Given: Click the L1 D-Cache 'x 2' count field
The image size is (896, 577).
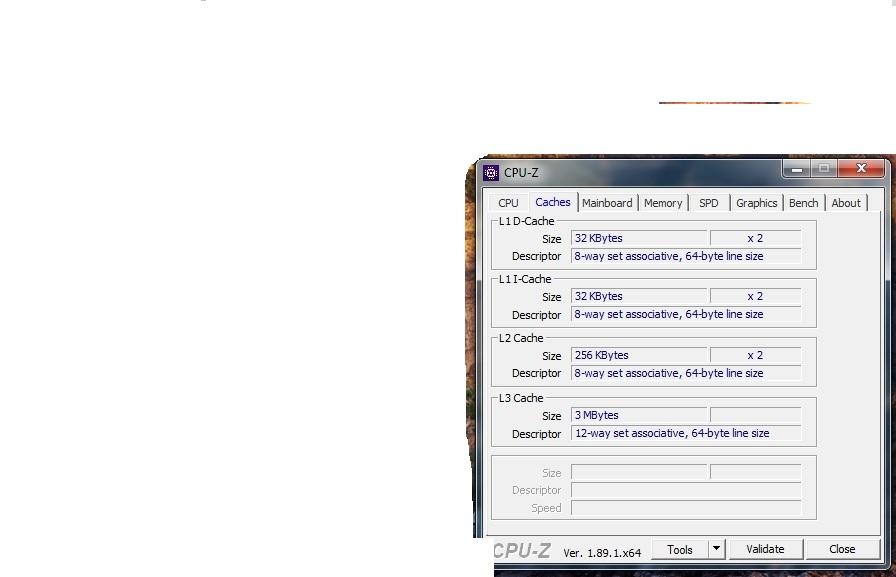Looking at the screenshot, I should 755,238.
